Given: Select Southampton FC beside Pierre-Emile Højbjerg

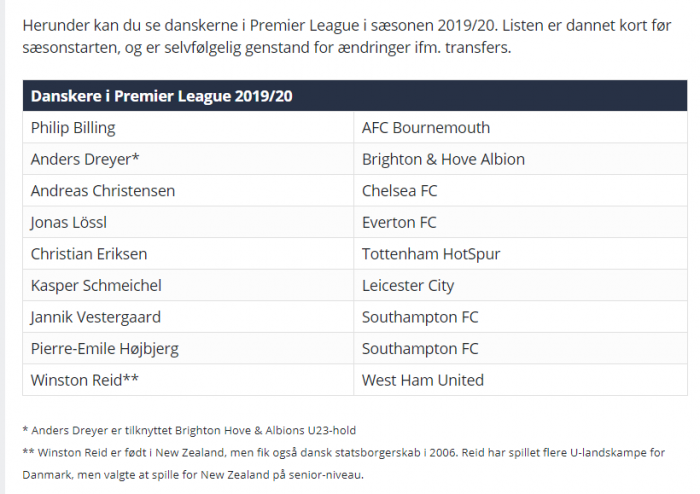Looking at the screenshot, I should coord(521,349).
